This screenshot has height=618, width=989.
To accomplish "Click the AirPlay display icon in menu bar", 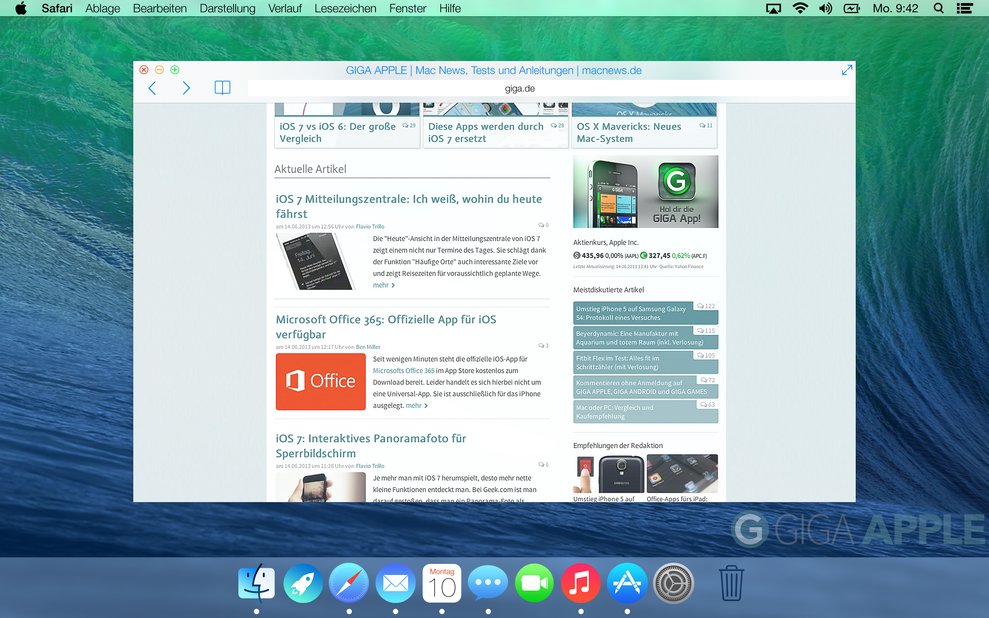I will click(773, 8).
